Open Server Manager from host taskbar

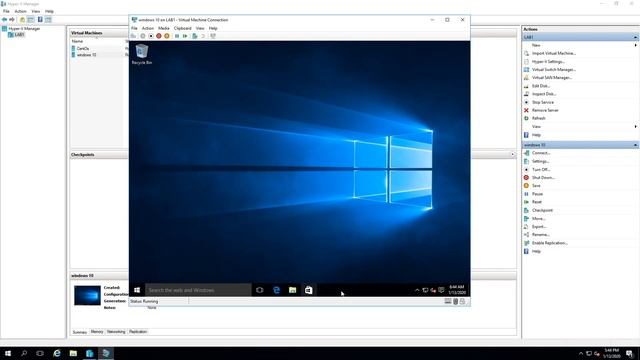point(89,353)
